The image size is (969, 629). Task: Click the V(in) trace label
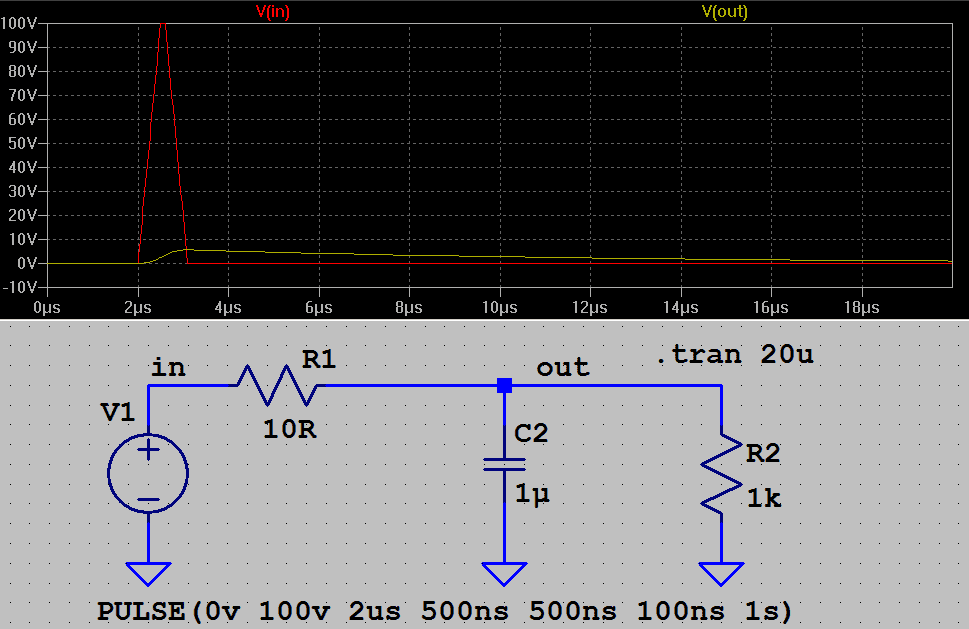(x=273, y=11)
